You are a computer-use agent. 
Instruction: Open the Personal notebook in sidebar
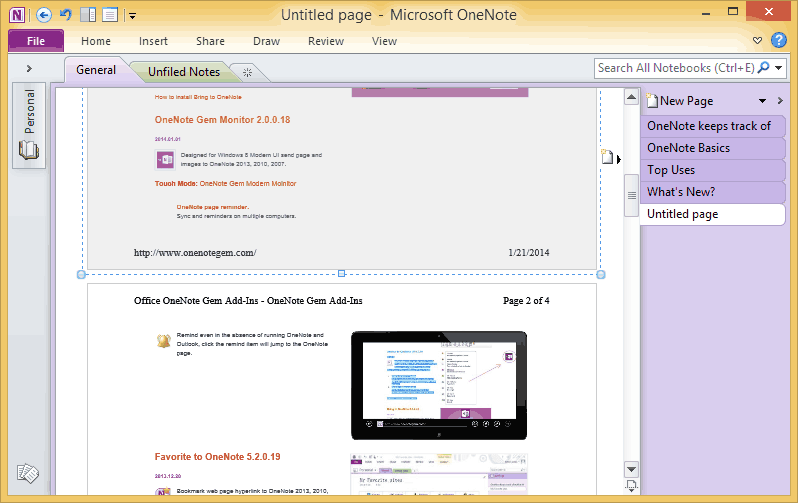click(x=29, y=125)
